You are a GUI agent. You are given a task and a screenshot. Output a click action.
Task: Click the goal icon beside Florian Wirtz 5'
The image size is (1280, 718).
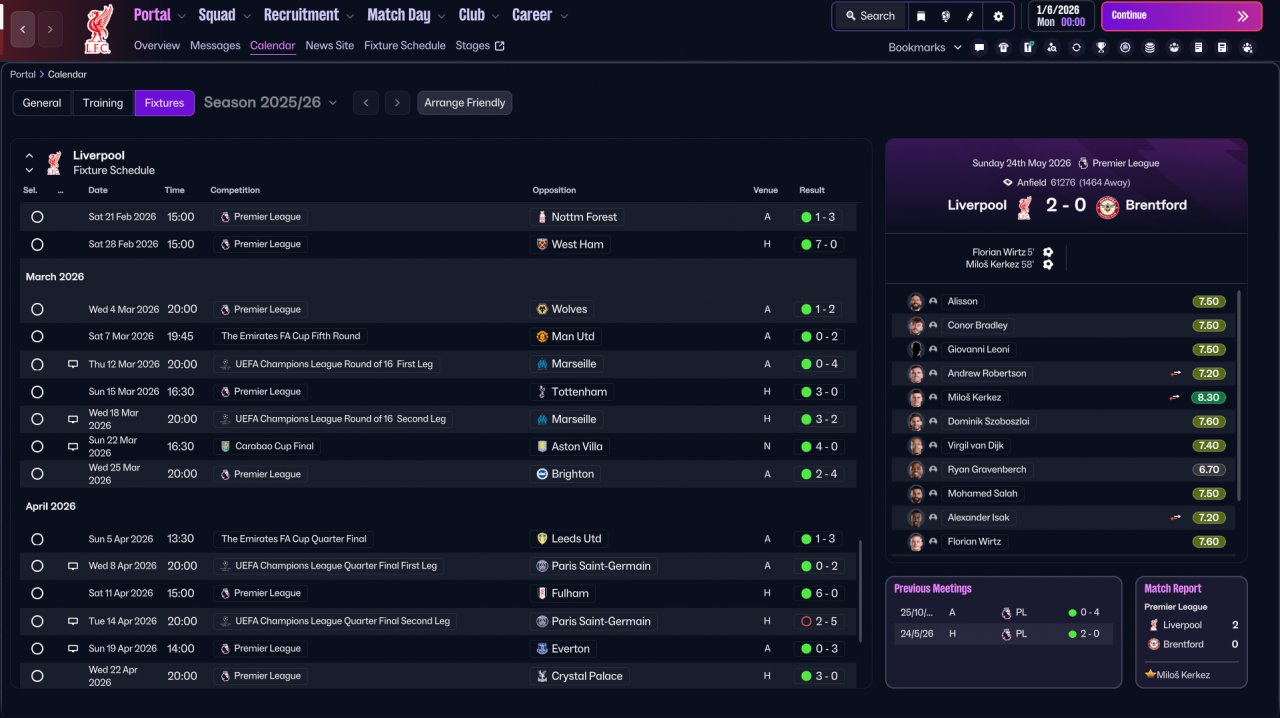tap(1047, 252)
